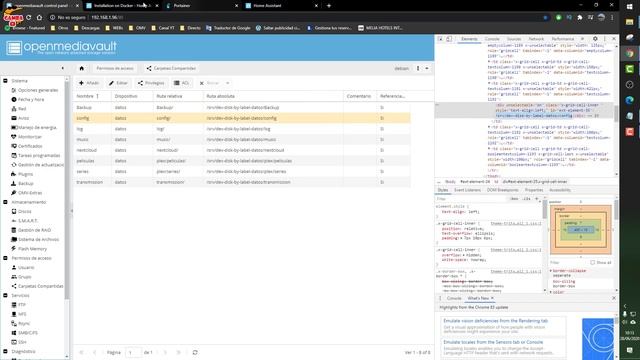This screenshot has height=360, width=640.
Task: Open Opciones generales in the sidebar
Action: pyautogui.click(x=38, y=90)
